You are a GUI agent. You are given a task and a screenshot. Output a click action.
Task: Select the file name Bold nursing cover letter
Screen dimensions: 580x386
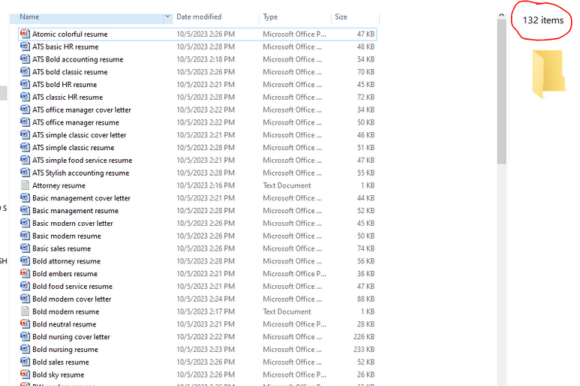(71, 336)
